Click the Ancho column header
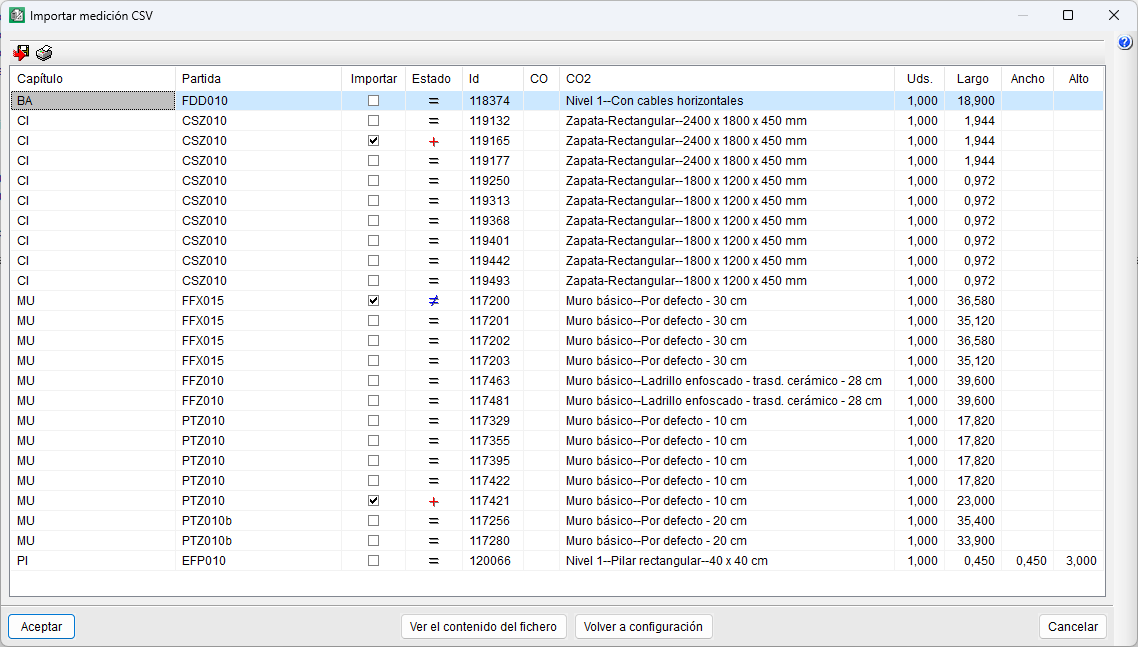The image size is (1138, 647). point(1028,78)
